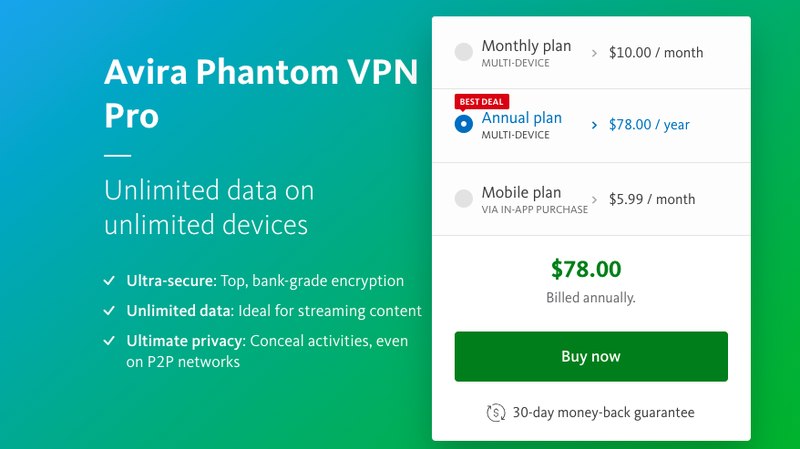Select the Monthly plan radio button
Image resolution: width=800 pixels, height=449 pixels.
(x=464, y=52)
